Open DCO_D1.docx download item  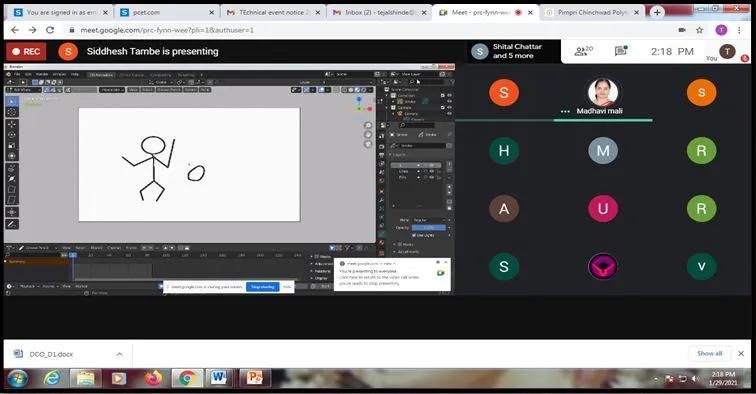[x=52, y=354]
